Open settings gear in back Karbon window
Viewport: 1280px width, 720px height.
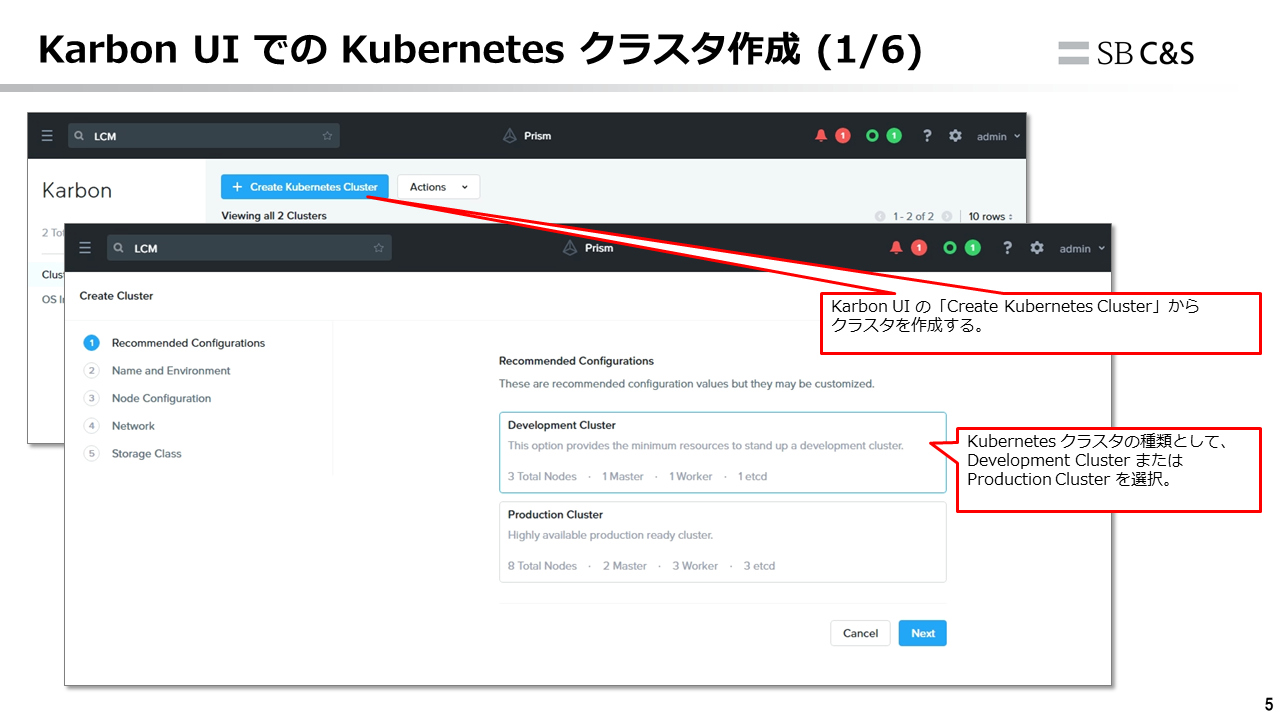(955, 136)
